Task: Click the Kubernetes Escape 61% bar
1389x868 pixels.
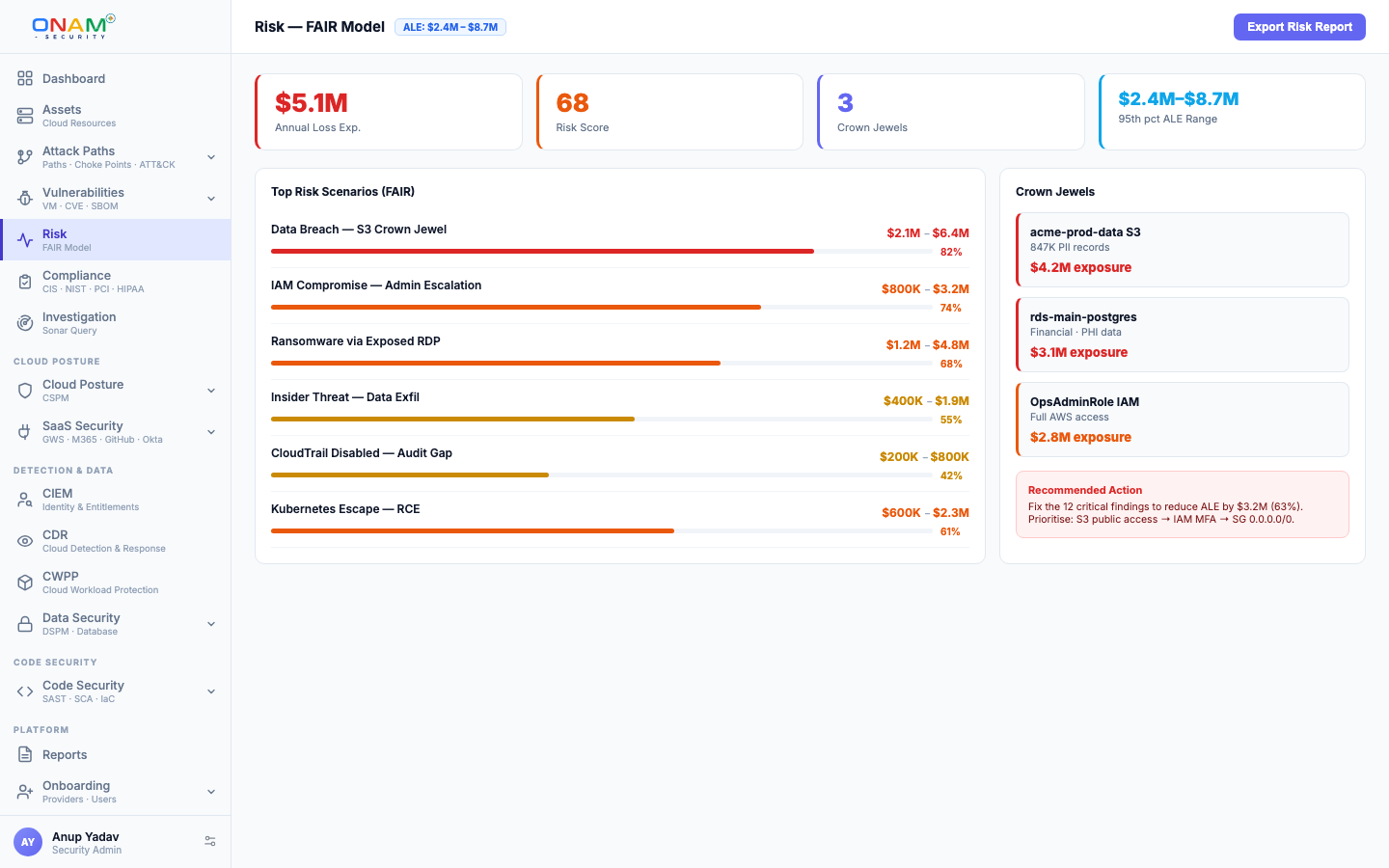Action: [600, 530]
